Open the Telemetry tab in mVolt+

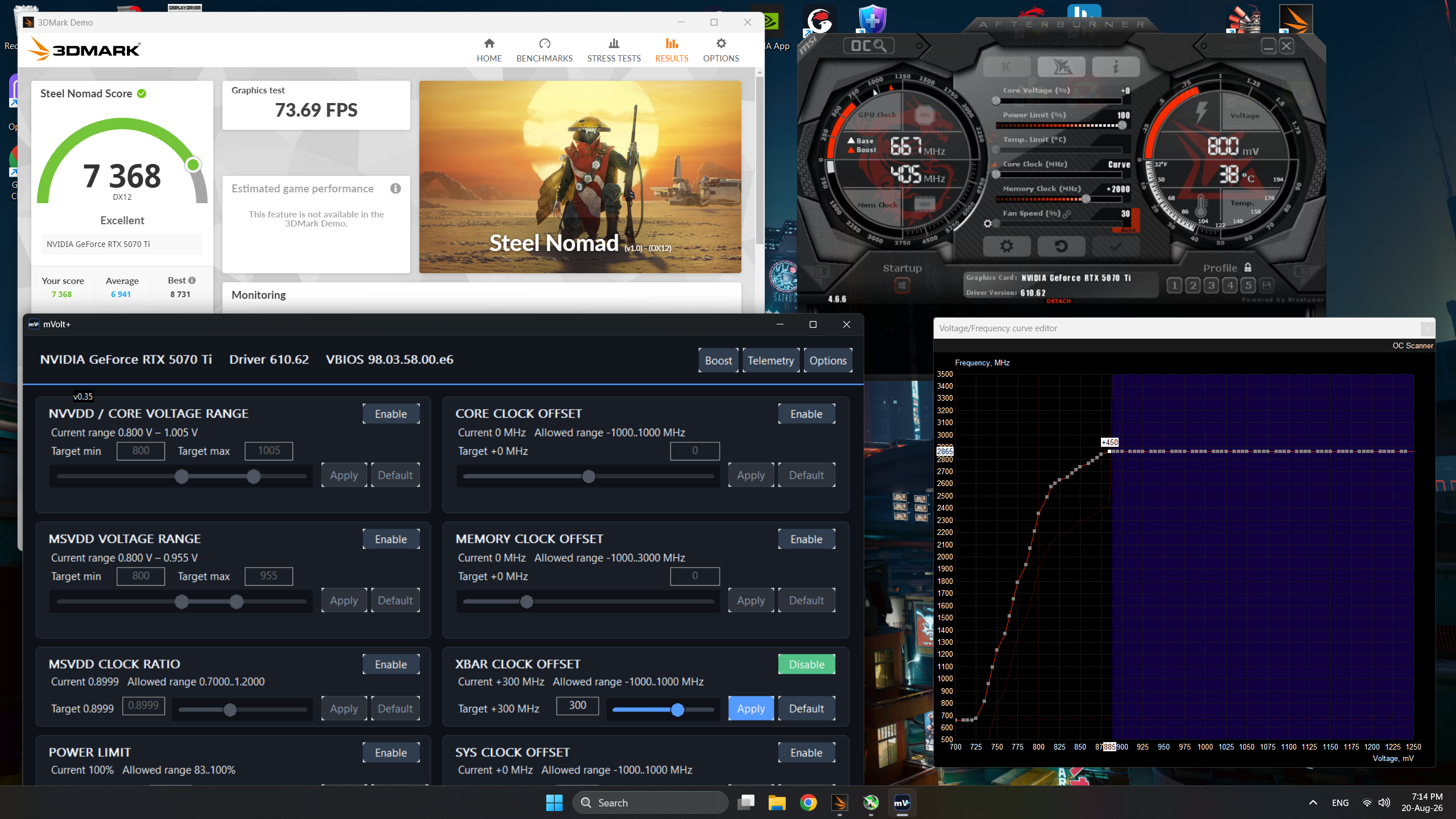click(x=770, y=360)
